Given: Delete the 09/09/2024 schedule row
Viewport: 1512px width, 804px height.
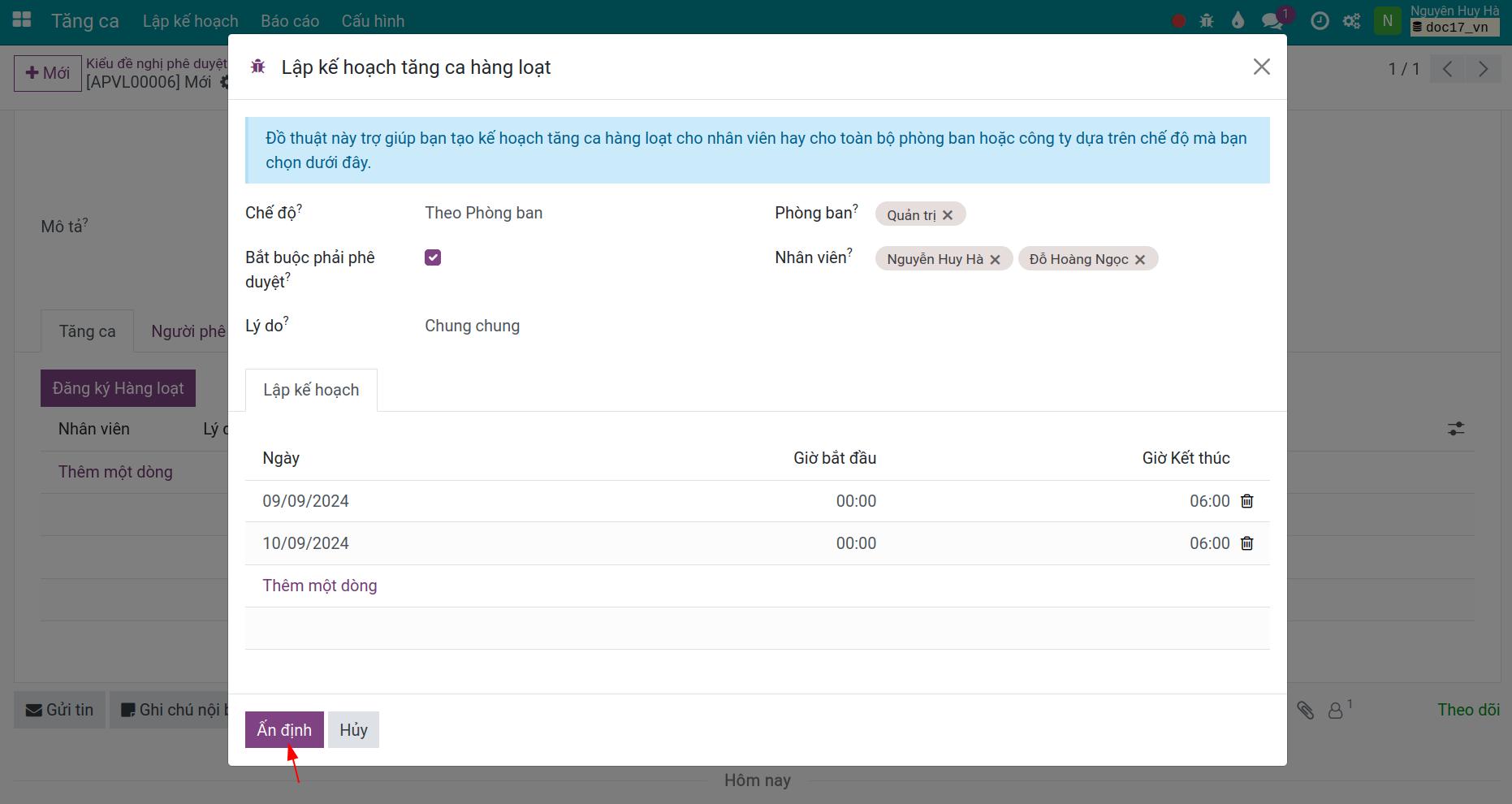Looking at the screenshot, I should 1246,501.
